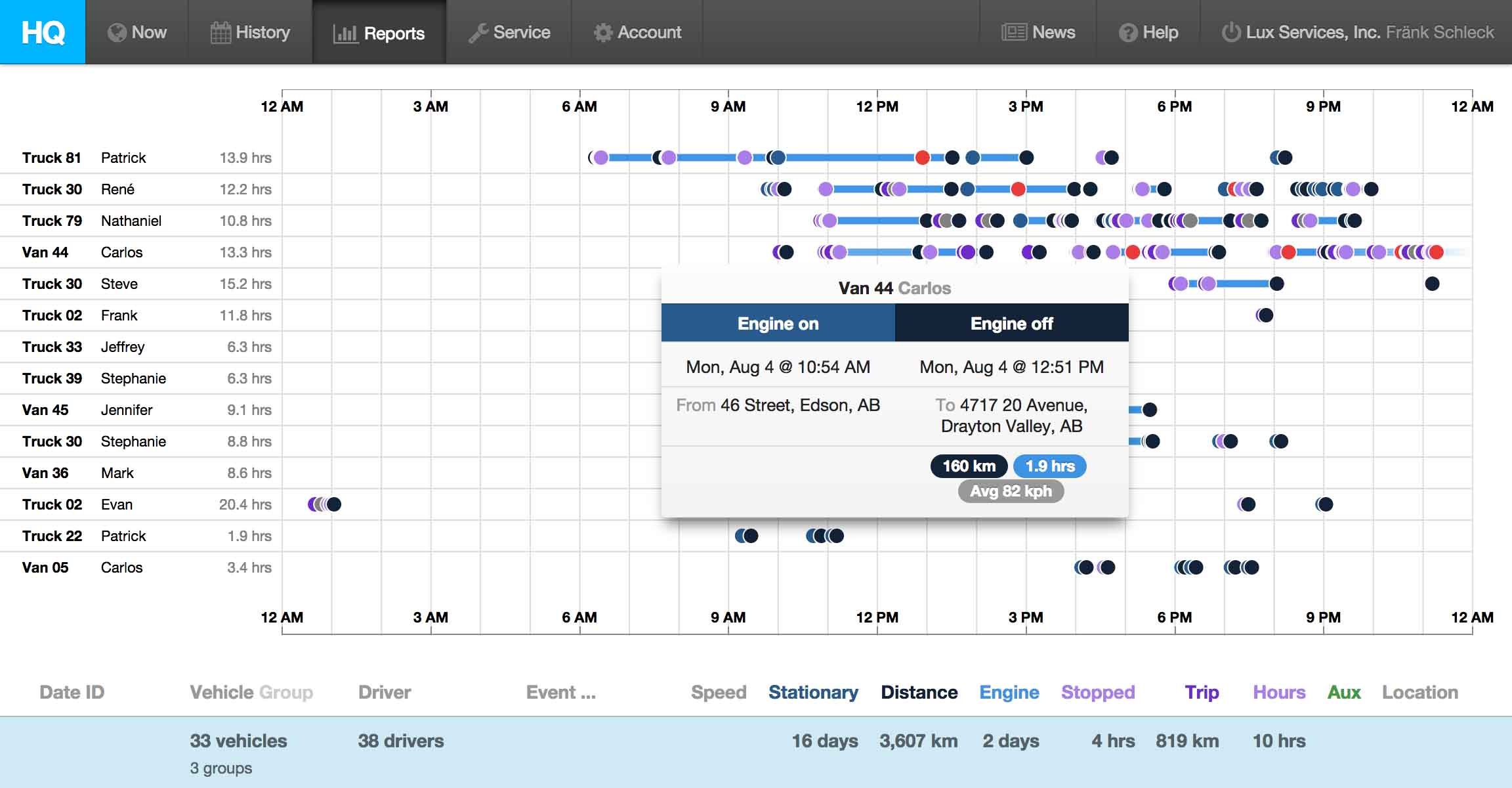Click the Stopped column header

coord(1098,692)
